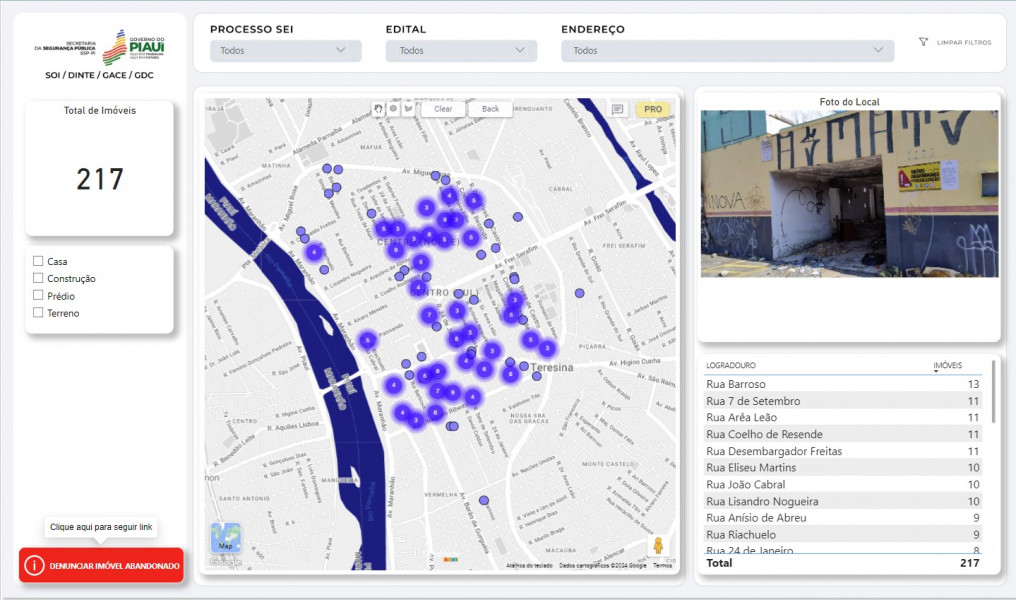Click the Clear button on map
The image size is (1016, 600).
[443, 109]
